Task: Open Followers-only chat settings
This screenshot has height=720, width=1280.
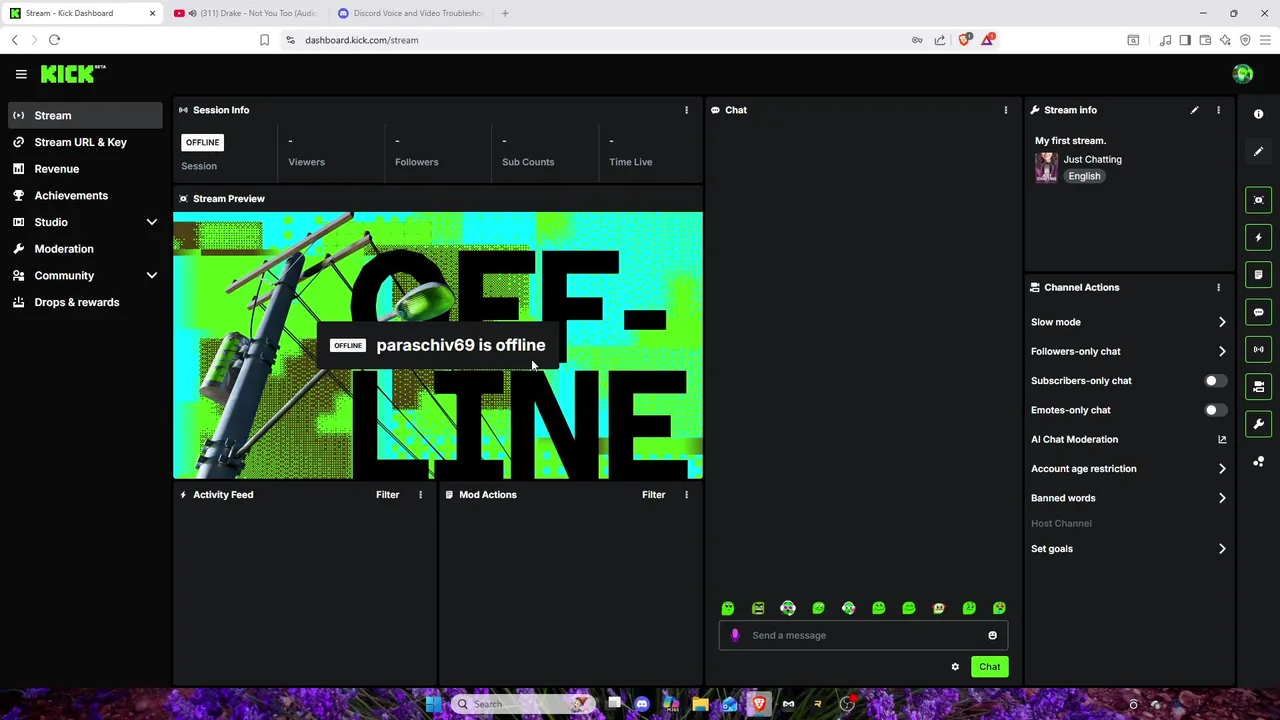Action: [x=1128, y=351]
